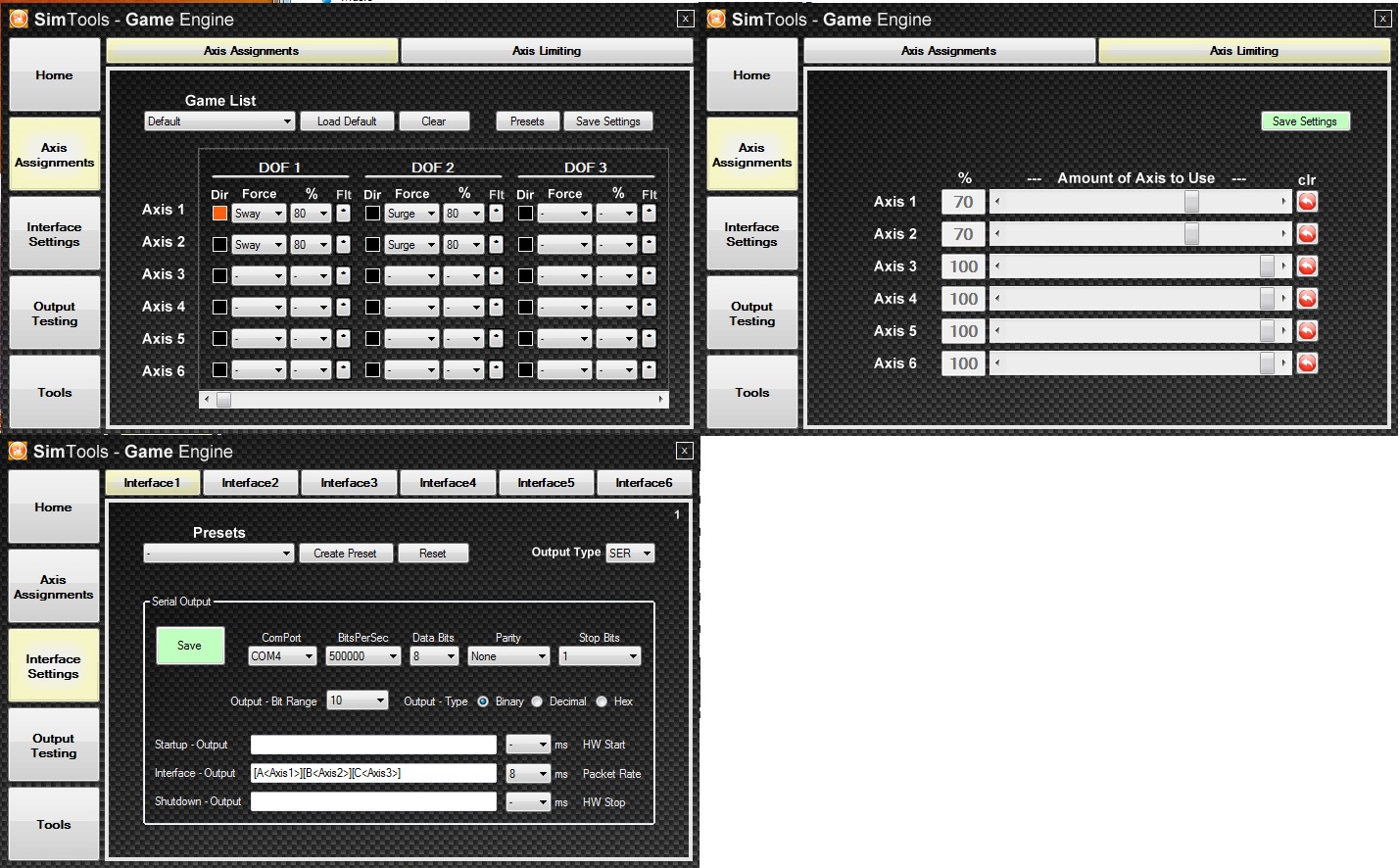Image resolution: width=1400 pixels, height=868 pixels.
Task: Open the Flt button for Axis 1 DOF 1
Action: pos(343,213)
